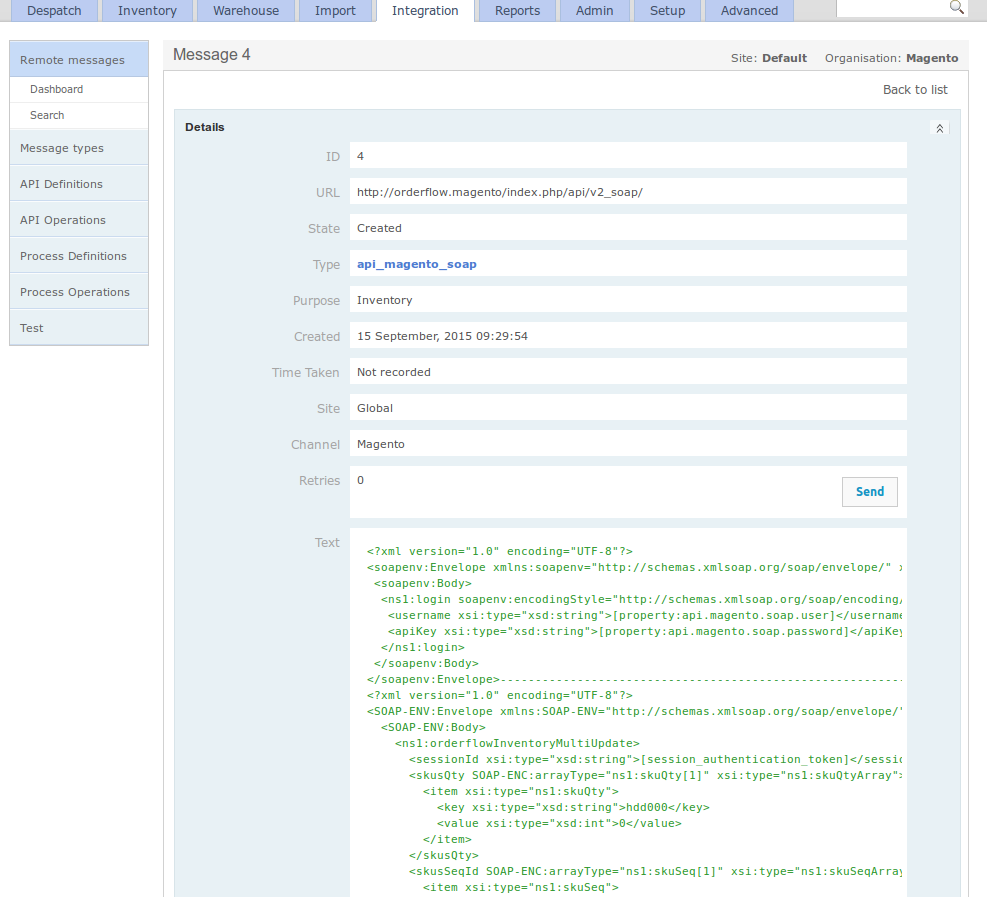Screen dimensions: 987x897
Task: Go to the Import tab
Action: coord(335,11)
